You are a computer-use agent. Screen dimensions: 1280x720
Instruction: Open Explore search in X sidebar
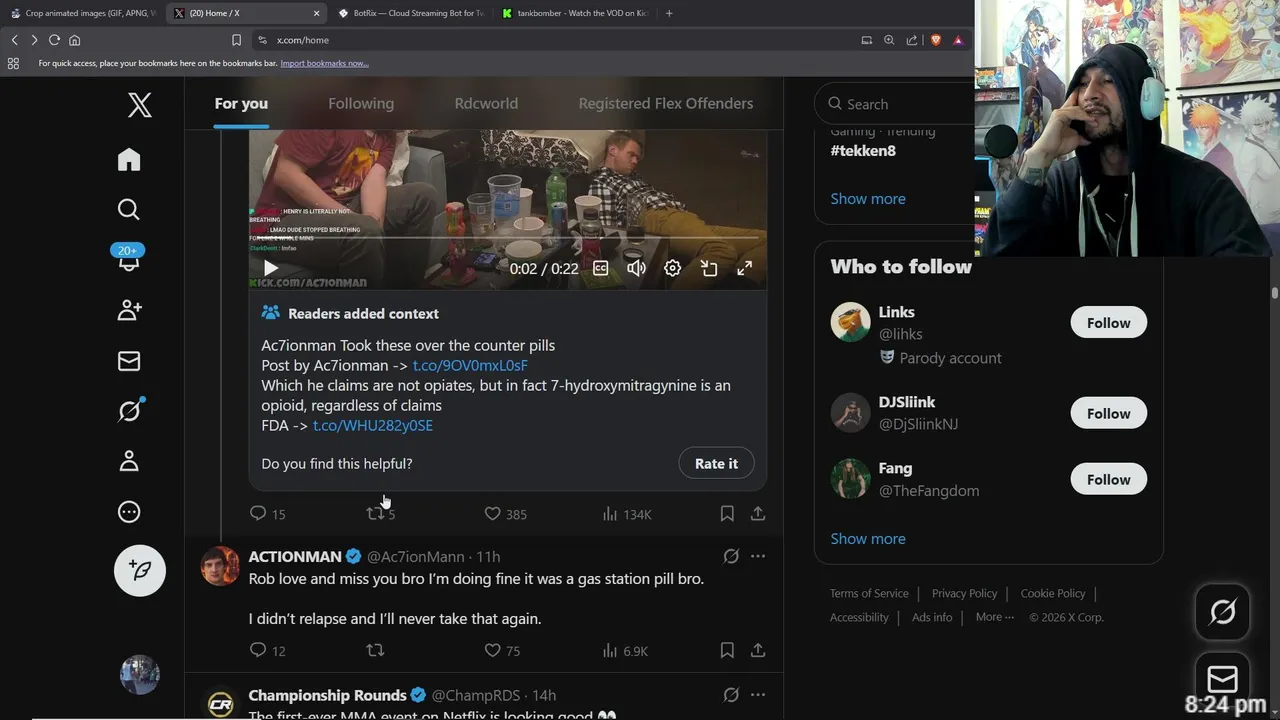pos(129,209)
